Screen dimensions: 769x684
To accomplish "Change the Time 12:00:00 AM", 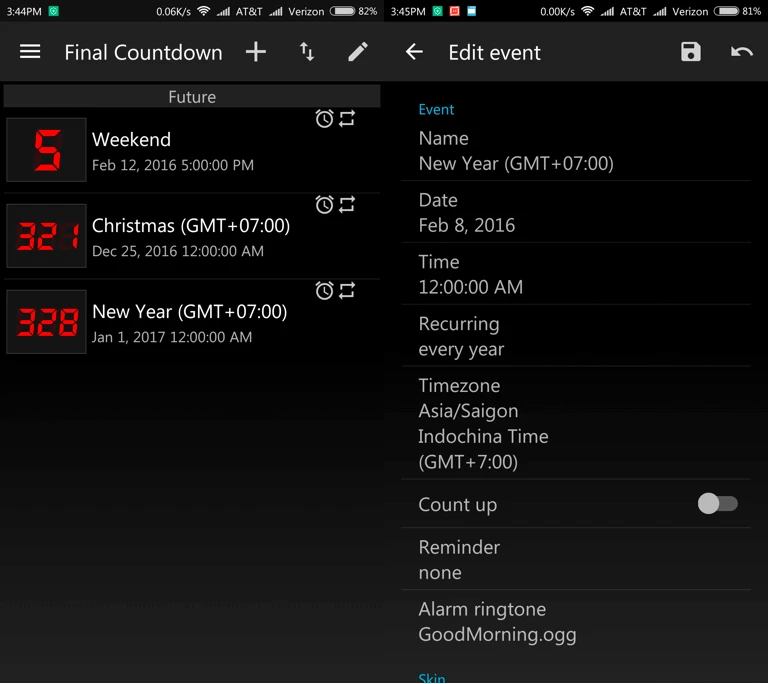I will click(x=576, y=274).
